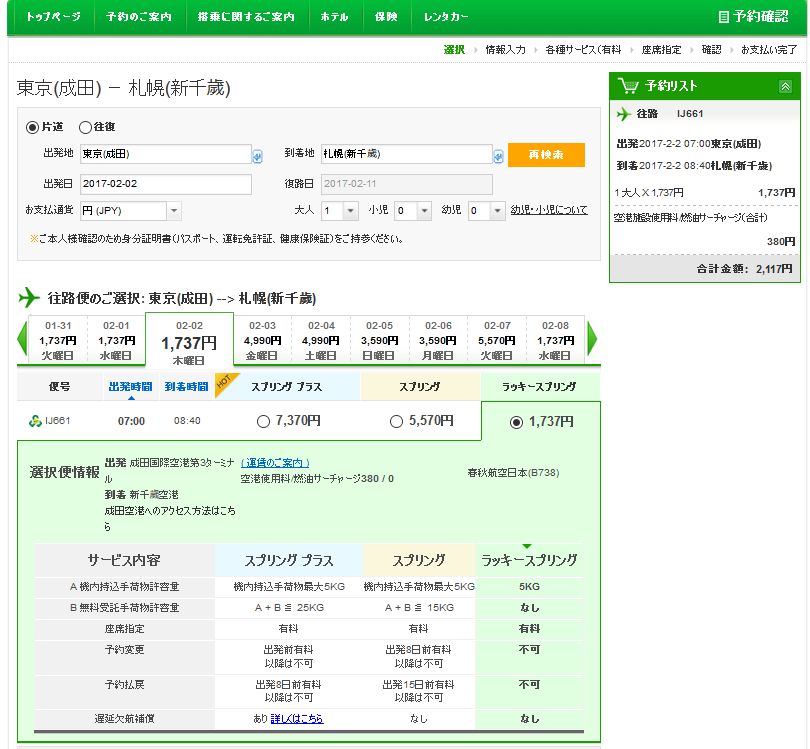The height and width of the screenshot is (749, 810).
Task: Select the 02-03 金曜日 date tab
Action: click(x=262, y=340)
